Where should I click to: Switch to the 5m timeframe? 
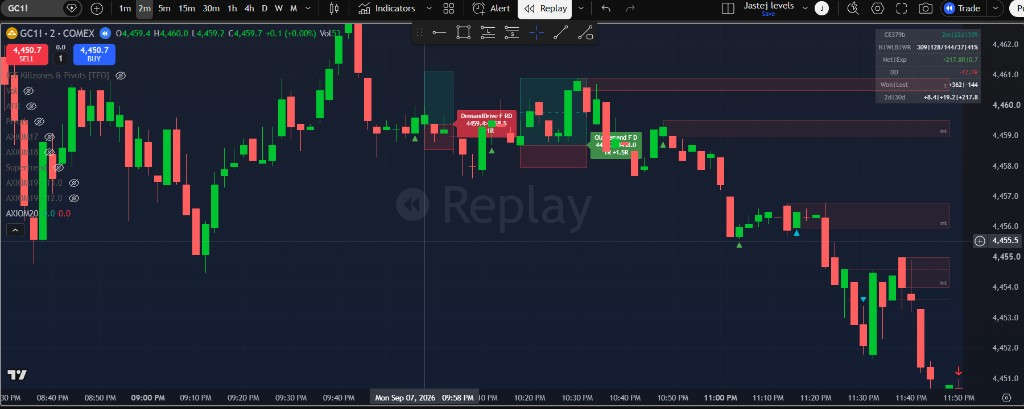[165, 8]
